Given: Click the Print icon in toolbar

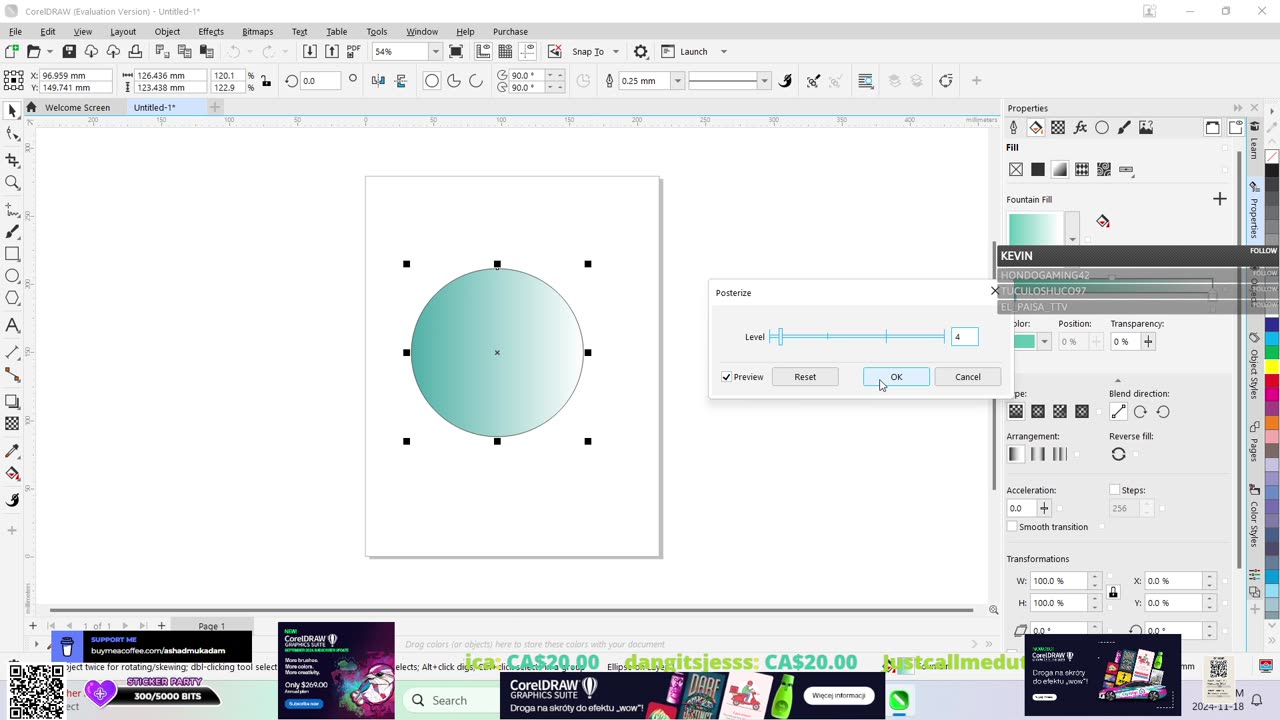Looking at the screenshot, I should (x=135, y=51).
